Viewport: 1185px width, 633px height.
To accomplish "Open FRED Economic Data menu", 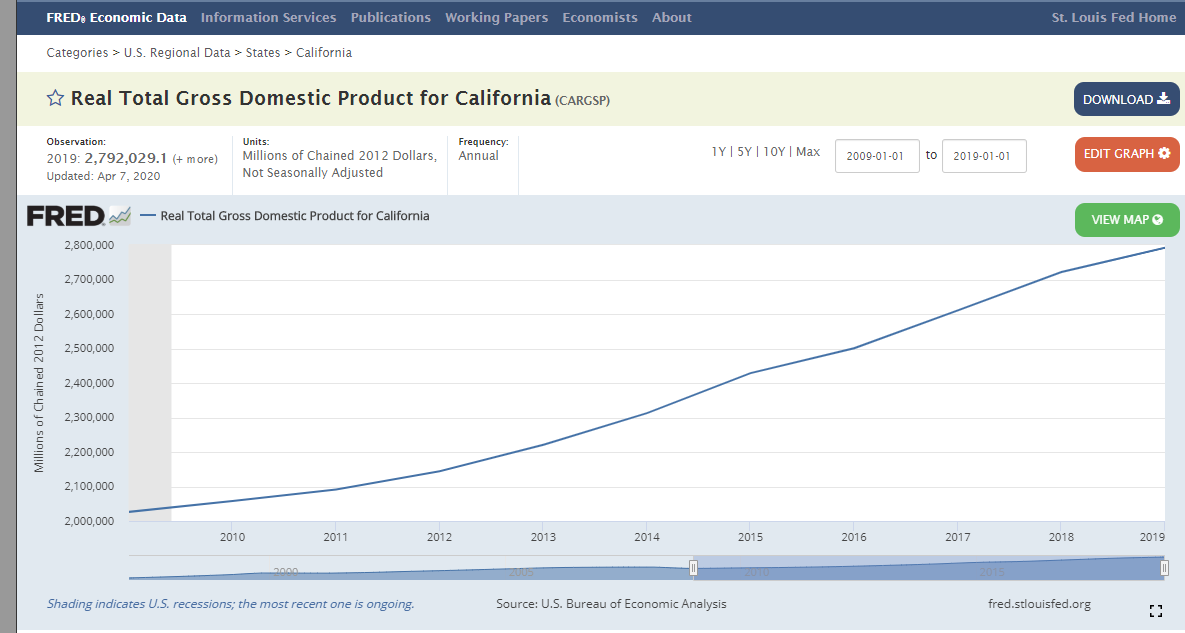I will 116,17.
